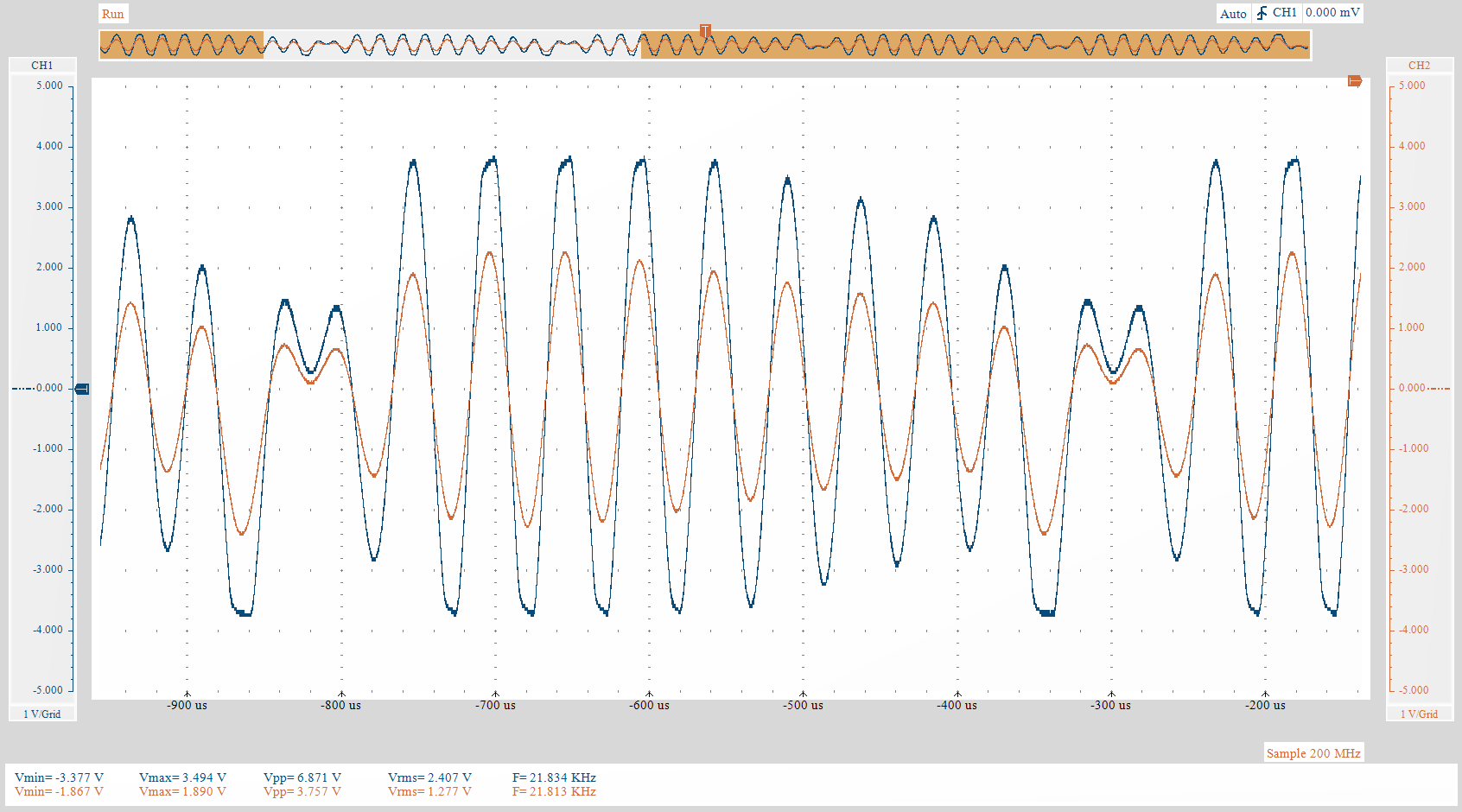Click the CH1 Vrms= 2.407 V reading

click(x=429, y=777)
